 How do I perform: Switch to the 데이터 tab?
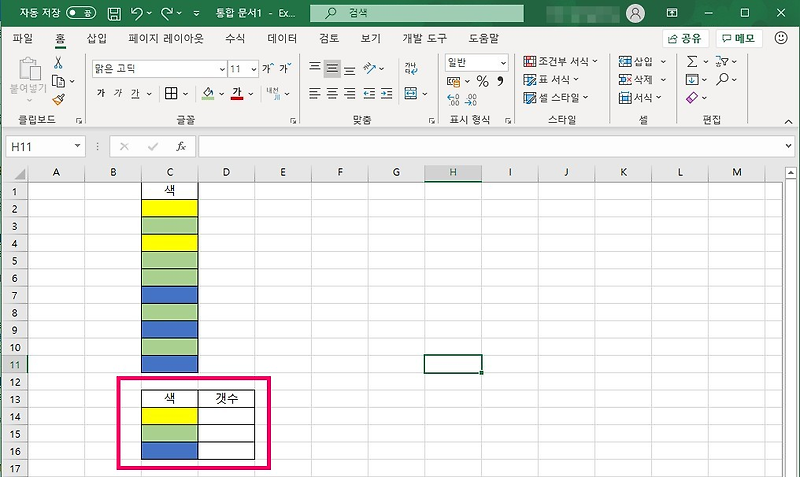click(x=282, y=38)
